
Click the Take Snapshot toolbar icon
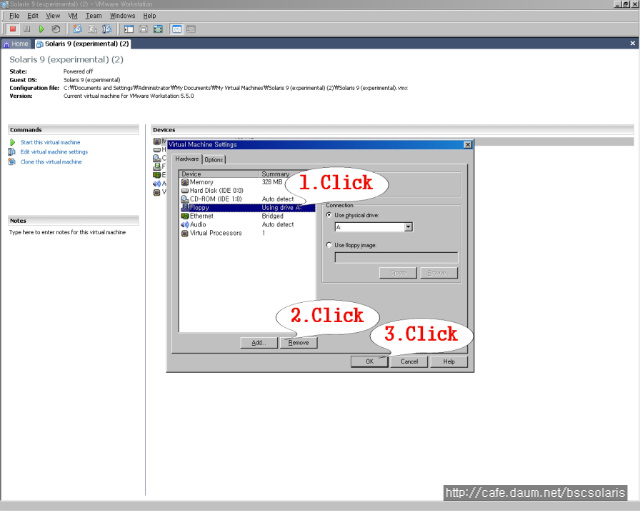click(x=77, y=29)
